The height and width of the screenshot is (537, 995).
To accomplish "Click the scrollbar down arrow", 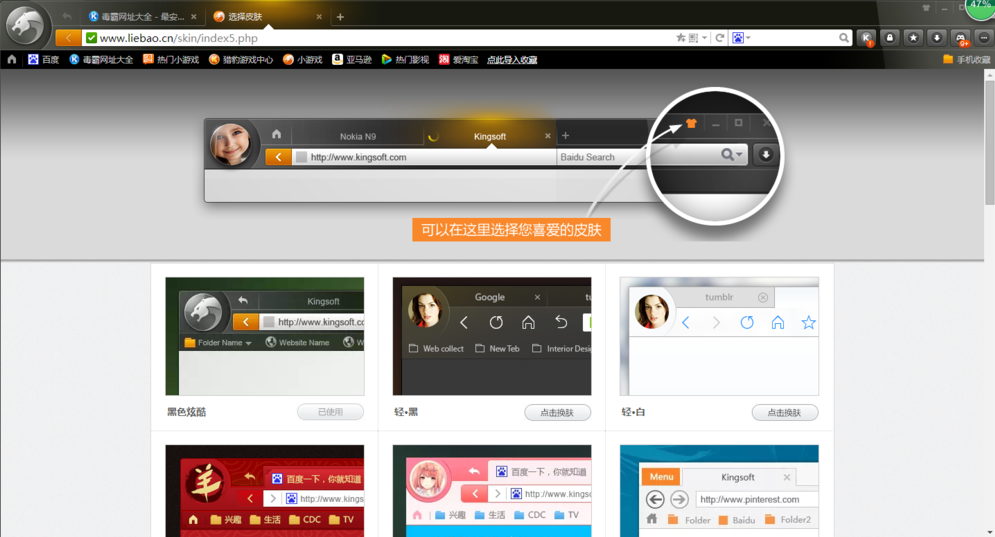I will pyautogui.click(x=989, y=532).
